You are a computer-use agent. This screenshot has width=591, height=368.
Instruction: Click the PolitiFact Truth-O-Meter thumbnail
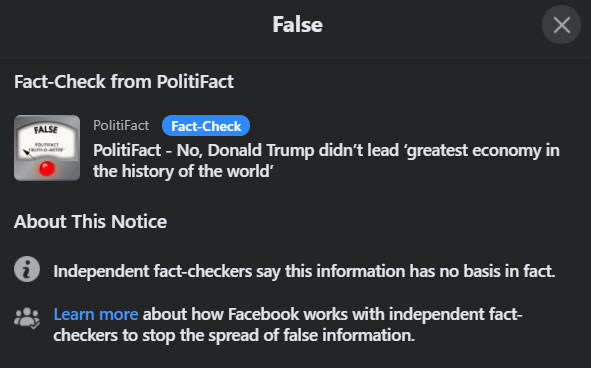click(x=47, y=148)
